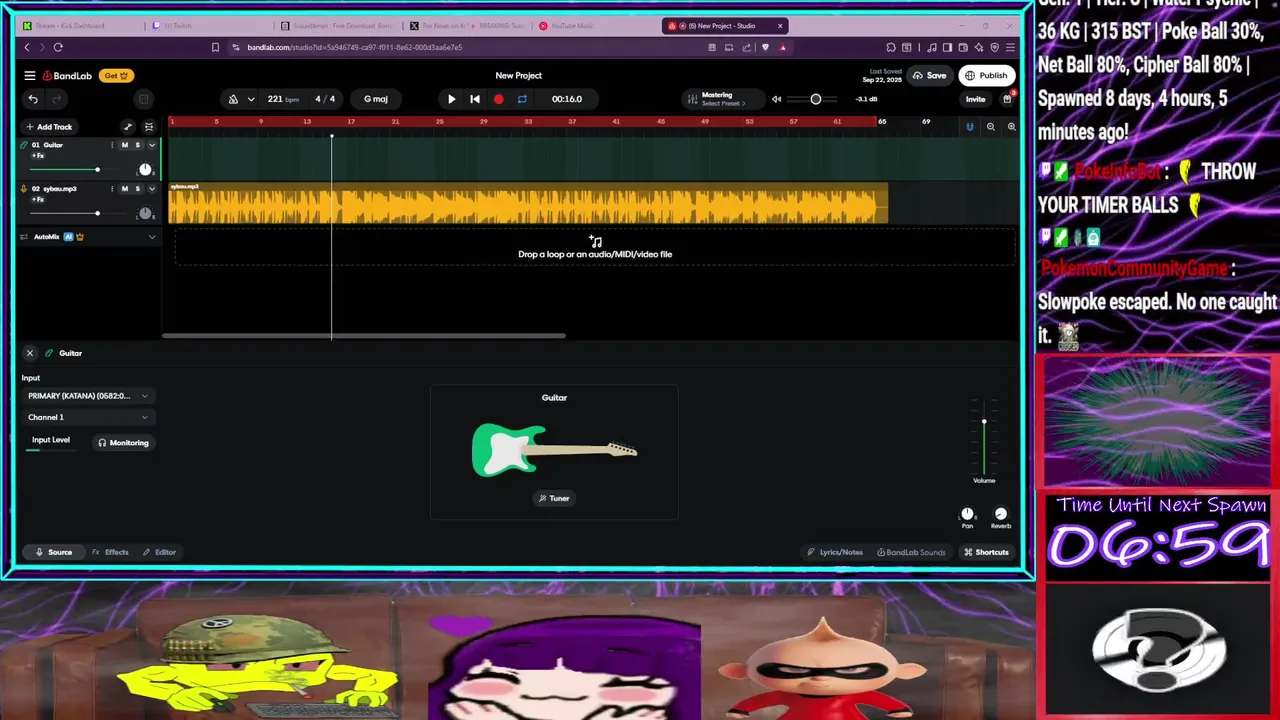Toggle the metronome icon

(233, 99)
